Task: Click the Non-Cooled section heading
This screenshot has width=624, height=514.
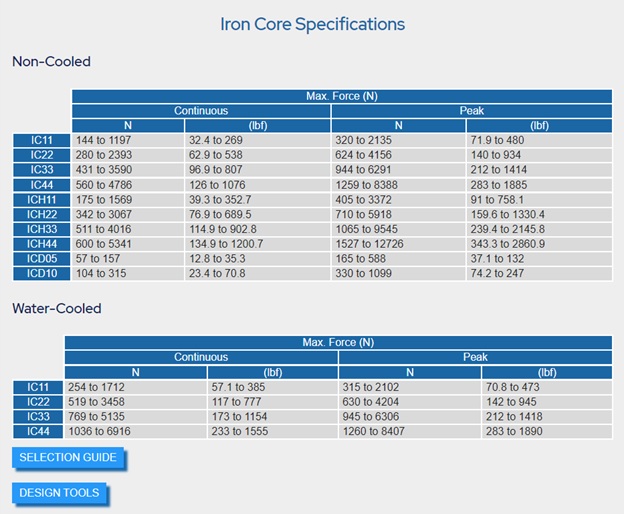Action: [x=51, y=62]
